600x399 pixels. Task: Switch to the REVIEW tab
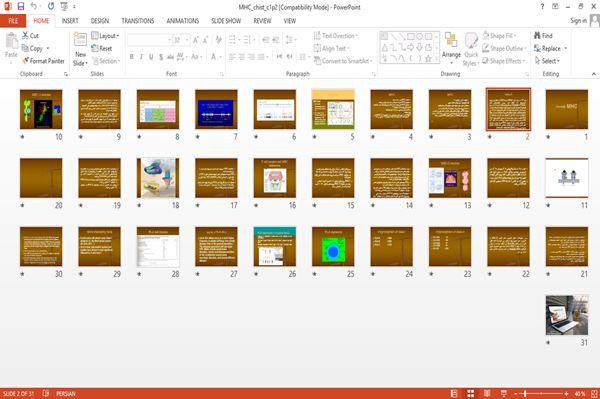click(262, 21)
